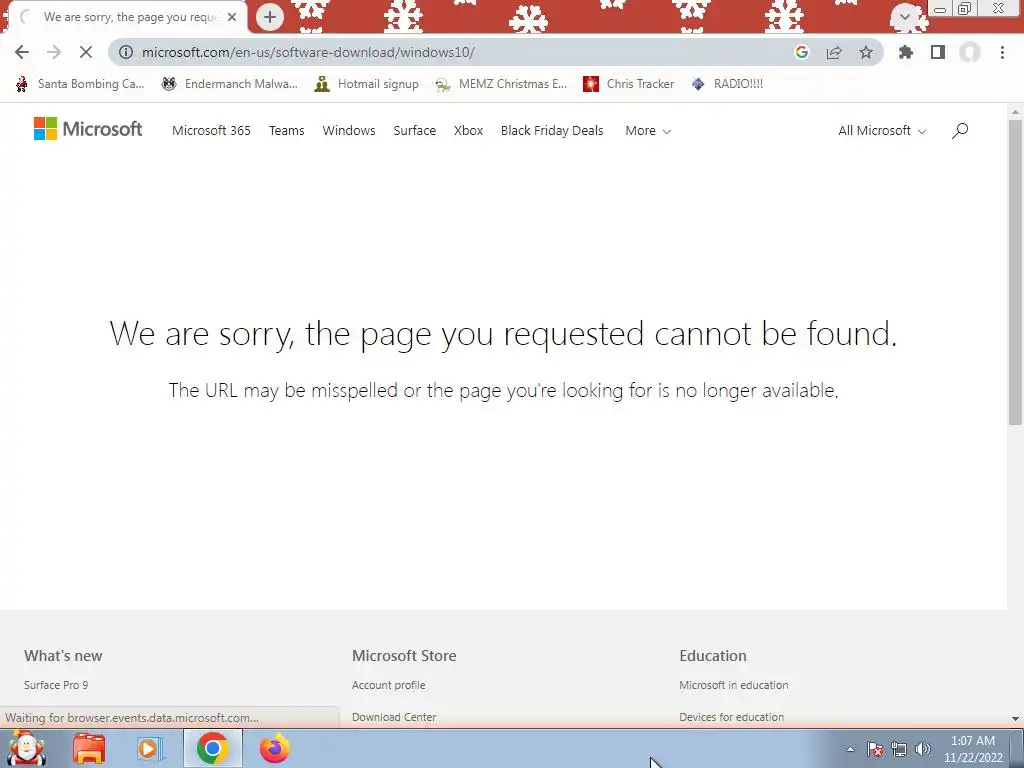Expand the More dropdown
This screenshot has height=768, width=1024.
point(648,131)
